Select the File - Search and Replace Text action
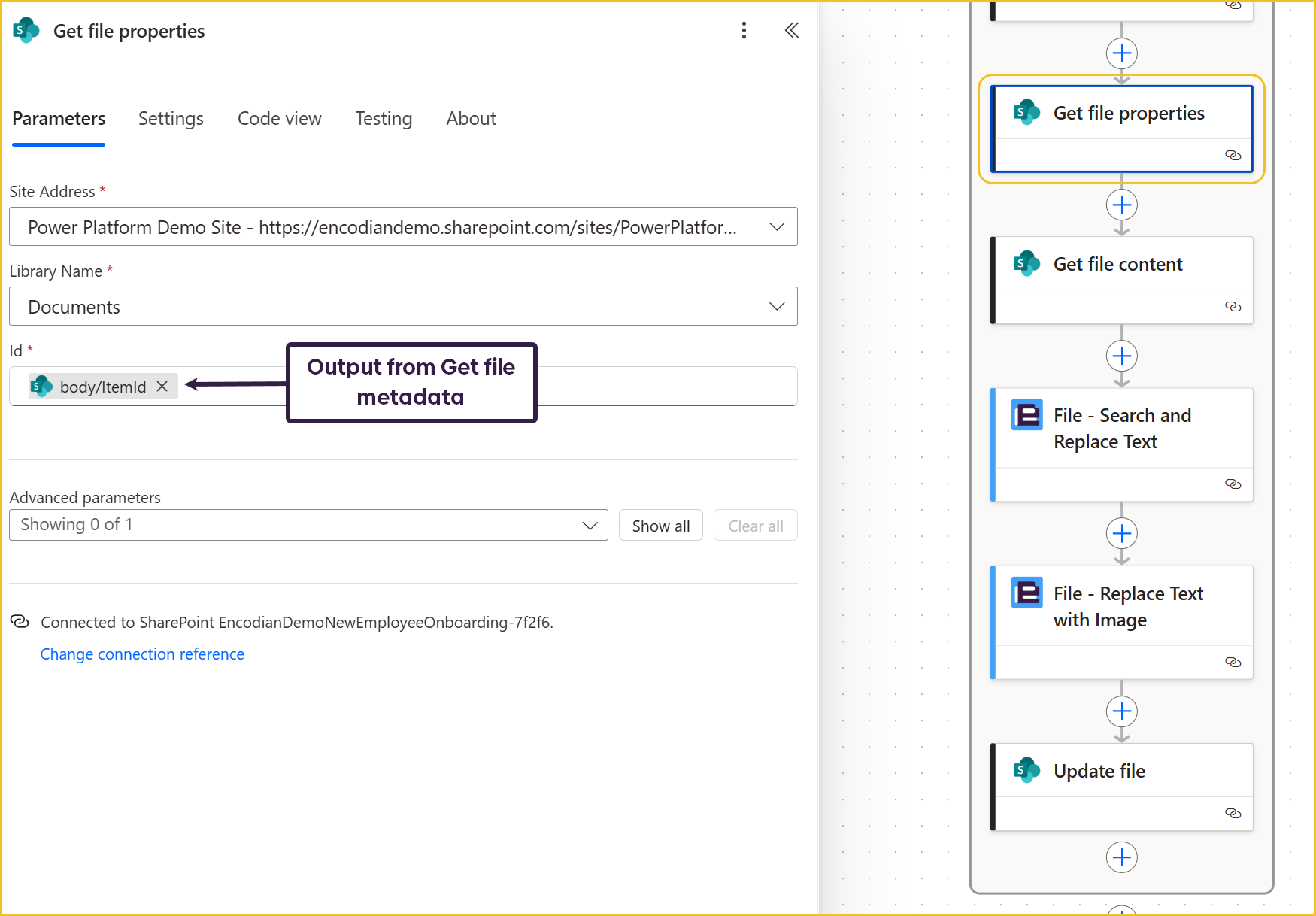Viewport: 1316px width, 916px height. [1121, 429]
